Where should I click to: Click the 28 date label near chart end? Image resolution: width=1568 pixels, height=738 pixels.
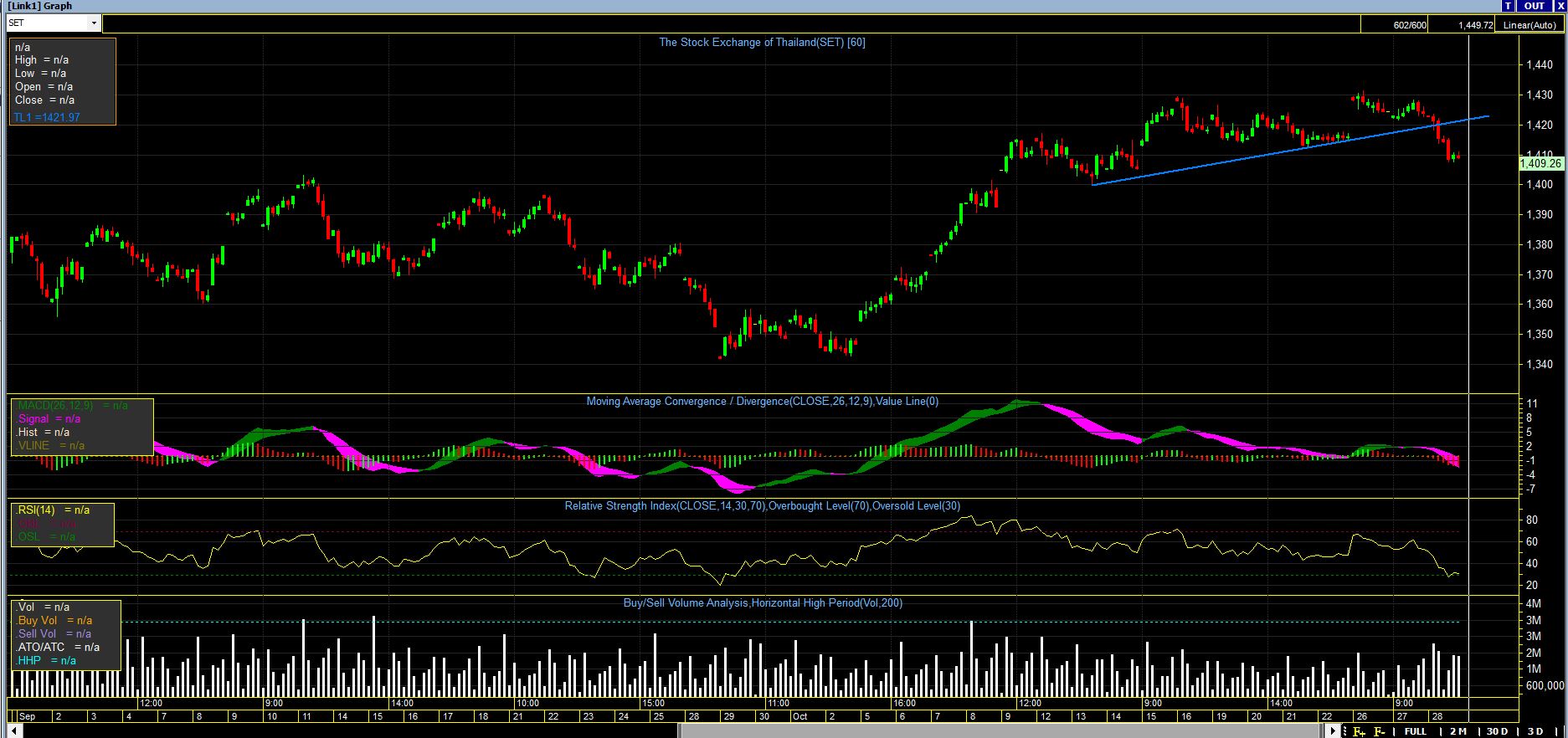click(x=1437, y=717)
